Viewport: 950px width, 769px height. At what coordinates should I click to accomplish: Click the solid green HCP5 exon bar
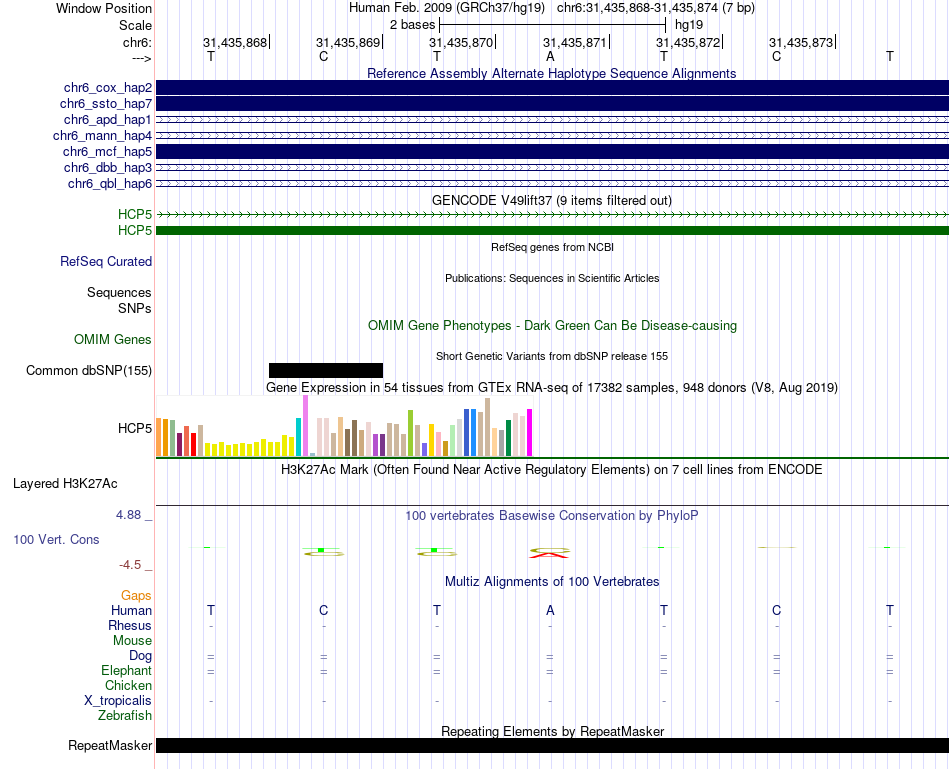click(x=552, y=231)
